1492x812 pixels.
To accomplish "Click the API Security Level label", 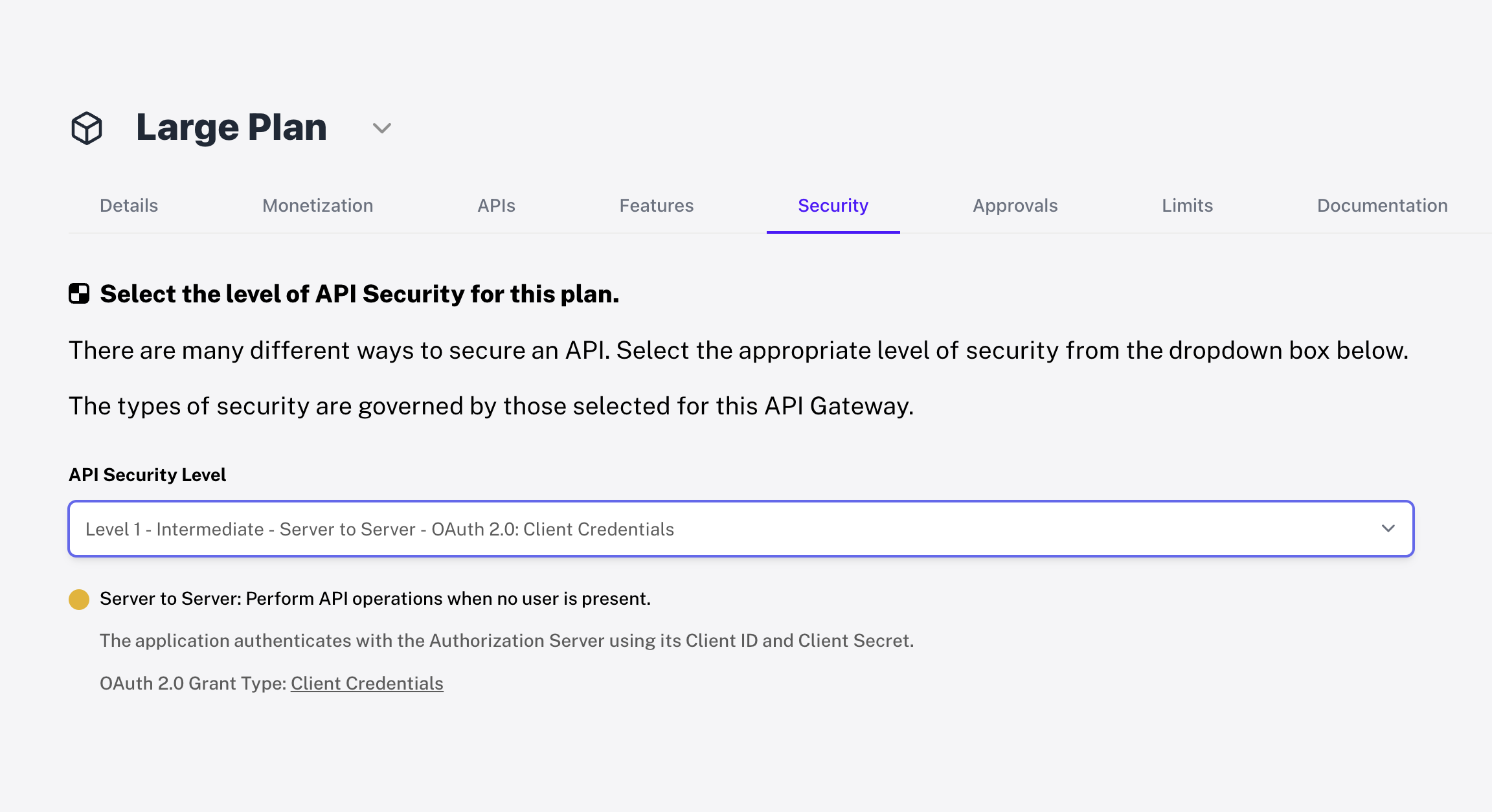I will point(147,475).
